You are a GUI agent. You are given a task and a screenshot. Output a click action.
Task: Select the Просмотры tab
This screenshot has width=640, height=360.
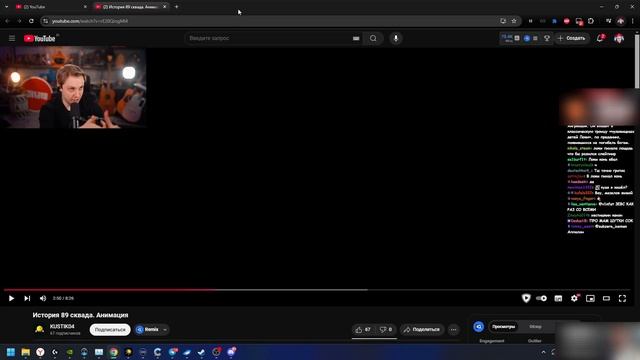(x=503, y=327)
